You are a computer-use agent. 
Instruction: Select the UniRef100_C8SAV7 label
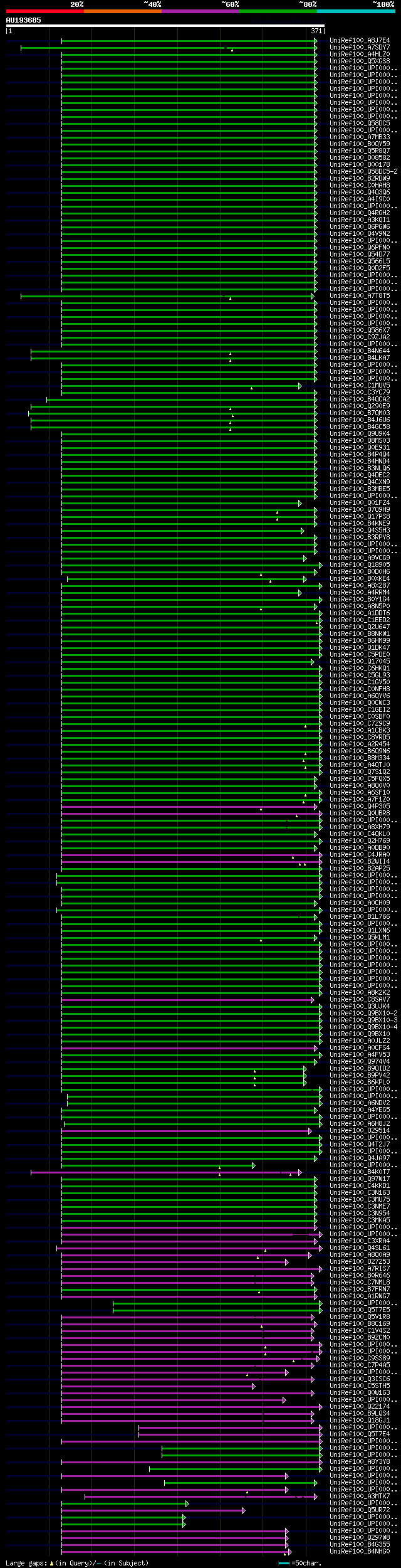(x=360, y=1000)
